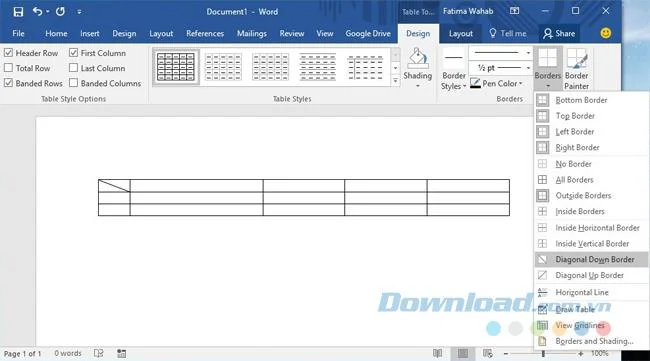Screen dimensions: 650x361
Task: Apply the Left Border option
Action: tap(591, 132)
